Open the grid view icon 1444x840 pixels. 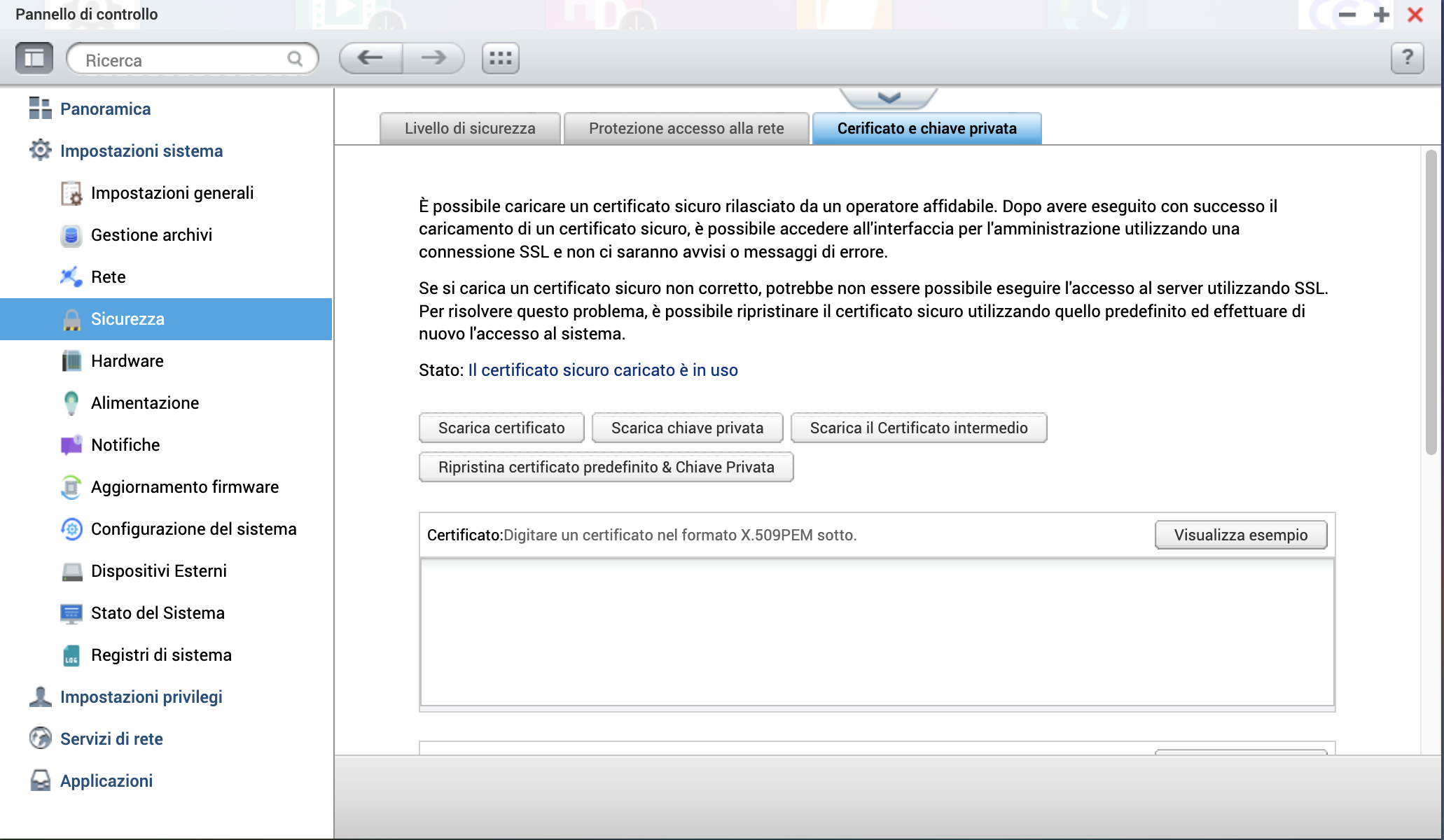pyautogui.click(x=500, y=58)
